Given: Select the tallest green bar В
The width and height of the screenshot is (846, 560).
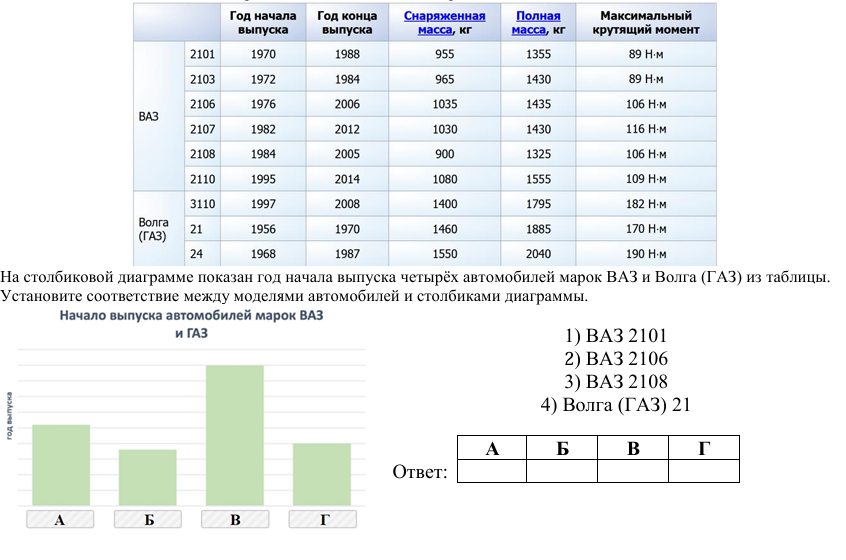Looking at the screenshot, I should point(234,435).
